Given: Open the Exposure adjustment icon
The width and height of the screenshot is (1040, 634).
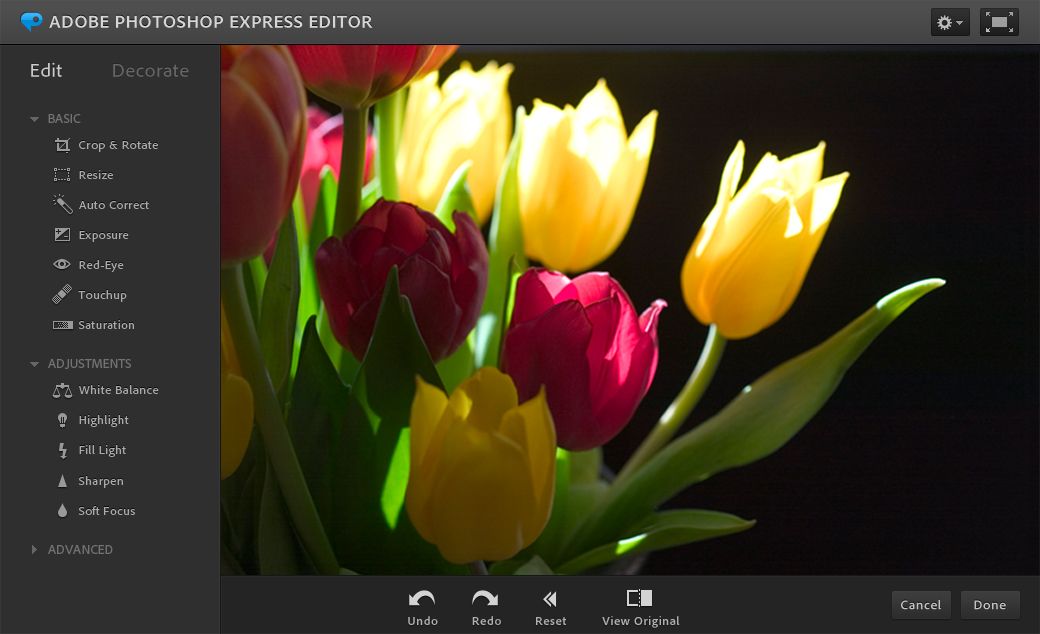Looking at the screenshot, I should pyautogui.click(x=62, y=235).
